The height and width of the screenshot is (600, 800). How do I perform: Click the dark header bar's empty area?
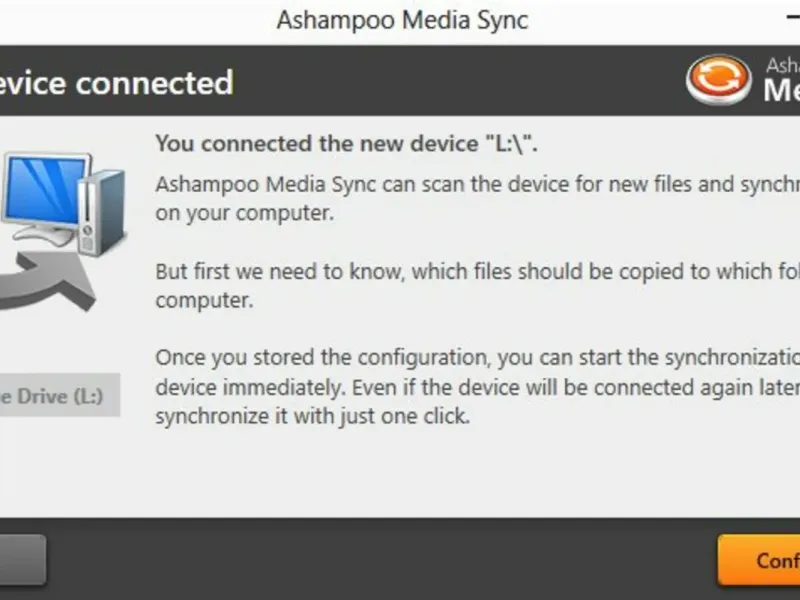tap(450, 82)
